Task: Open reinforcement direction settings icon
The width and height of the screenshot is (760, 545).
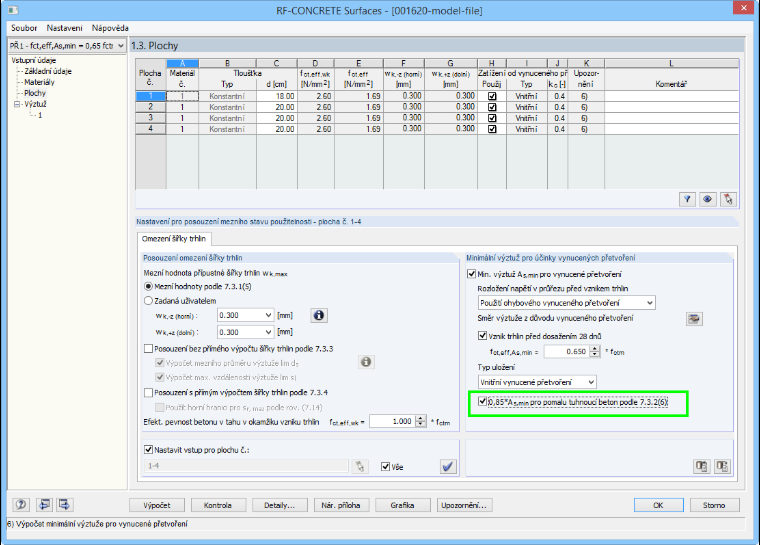Action: [x=694, y=319]
